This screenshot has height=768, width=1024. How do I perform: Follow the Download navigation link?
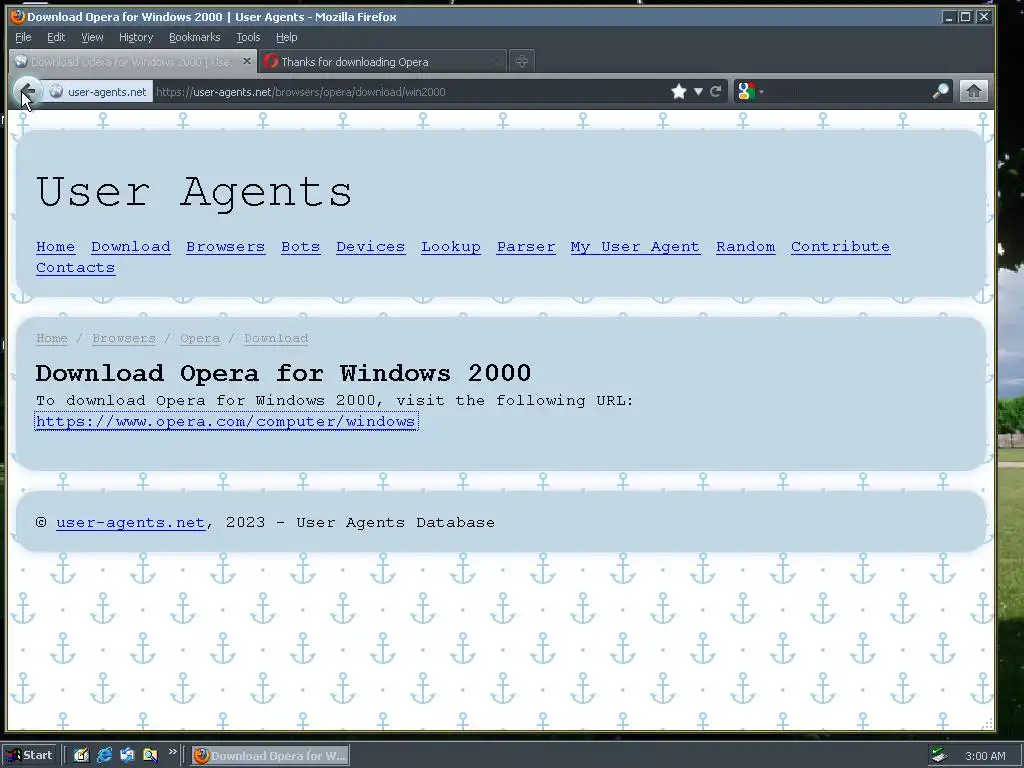tap(131, 247)
